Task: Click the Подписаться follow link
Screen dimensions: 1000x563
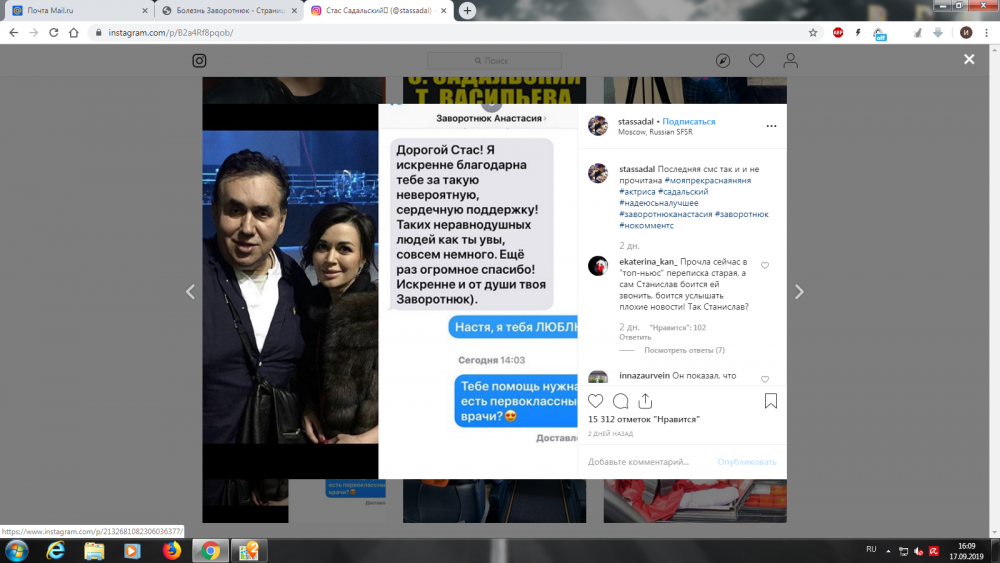Action: coord(689,121)
